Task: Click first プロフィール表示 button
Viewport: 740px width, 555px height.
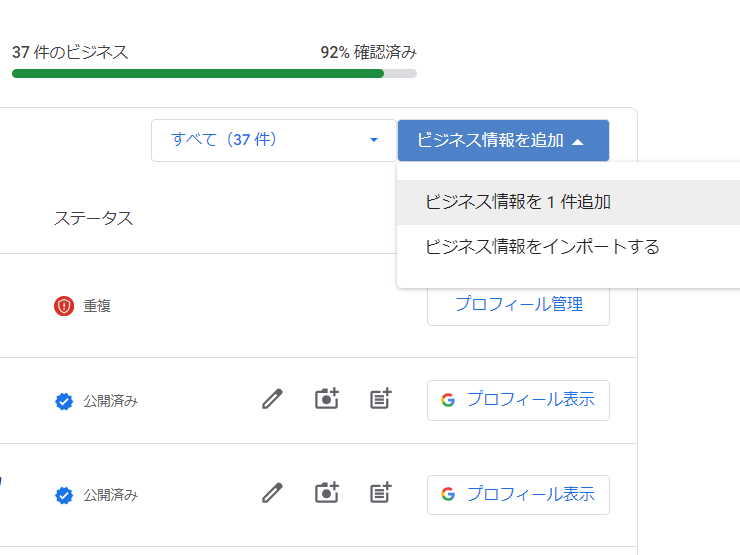Action: (x=518, y=400)
